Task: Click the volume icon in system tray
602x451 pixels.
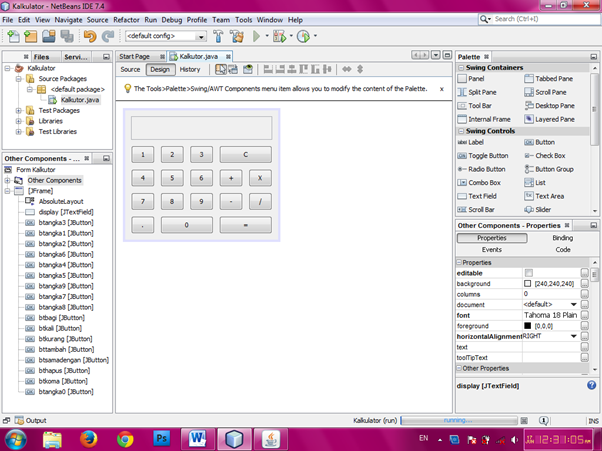Action: pos(514,440)
